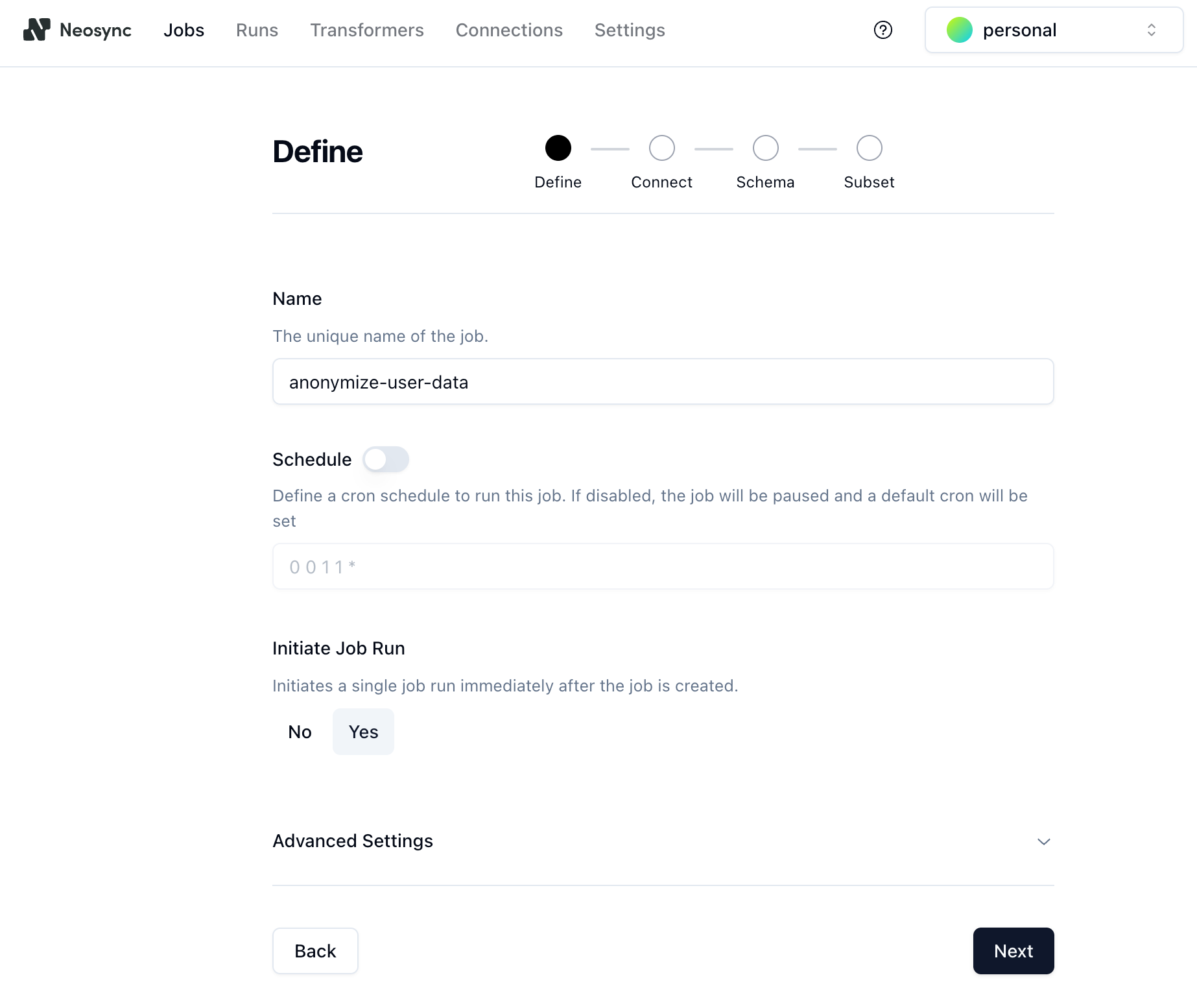Image resolution: width=1197 pixels, height=1008 pixels.
Task: Select the Define step circle indicator
Action: pos(558,148)
